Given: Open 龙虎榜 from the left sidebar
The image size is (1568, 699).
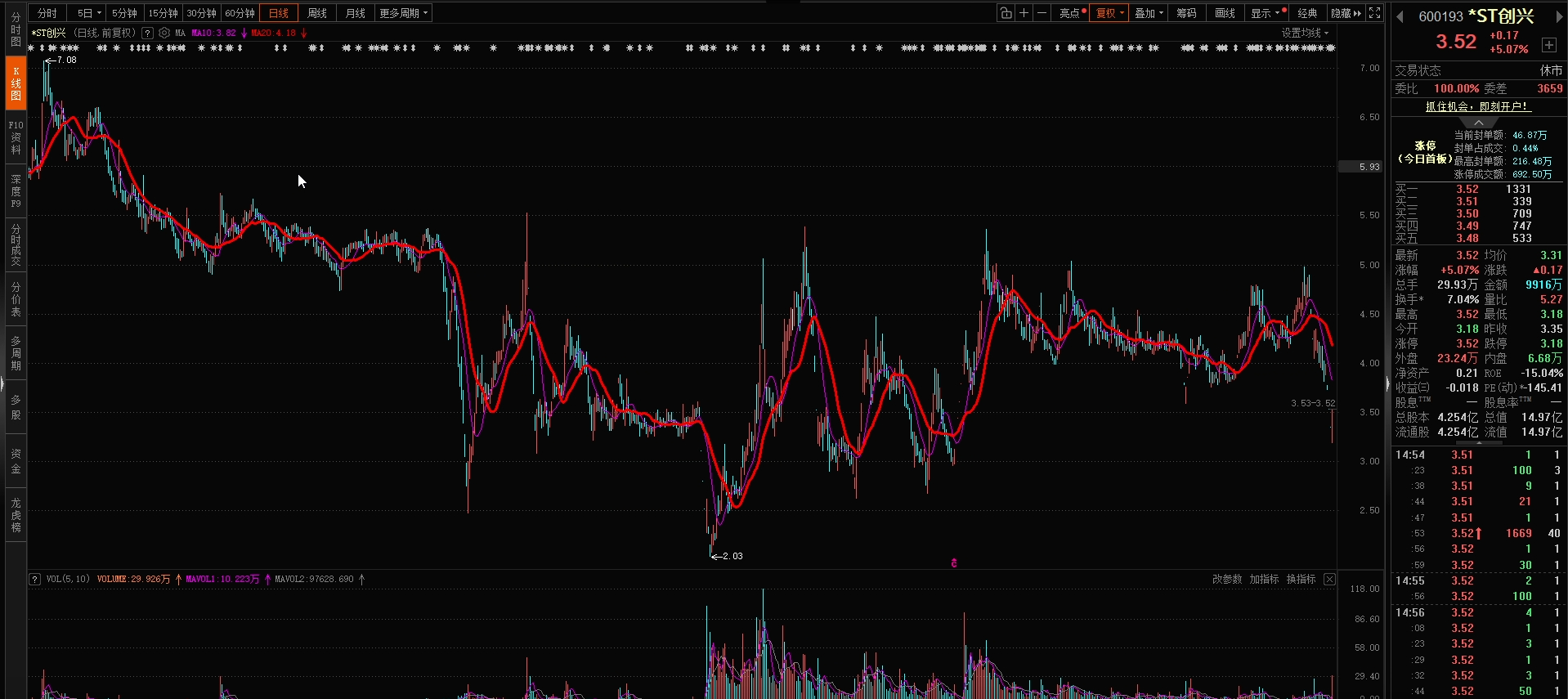Looking at the screenshot, I should click(x=16, y=515).
